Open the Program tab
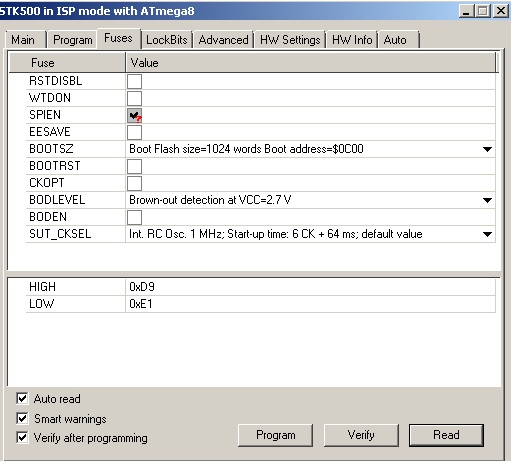This screenshot has width=517, height=466. (72, 40)
